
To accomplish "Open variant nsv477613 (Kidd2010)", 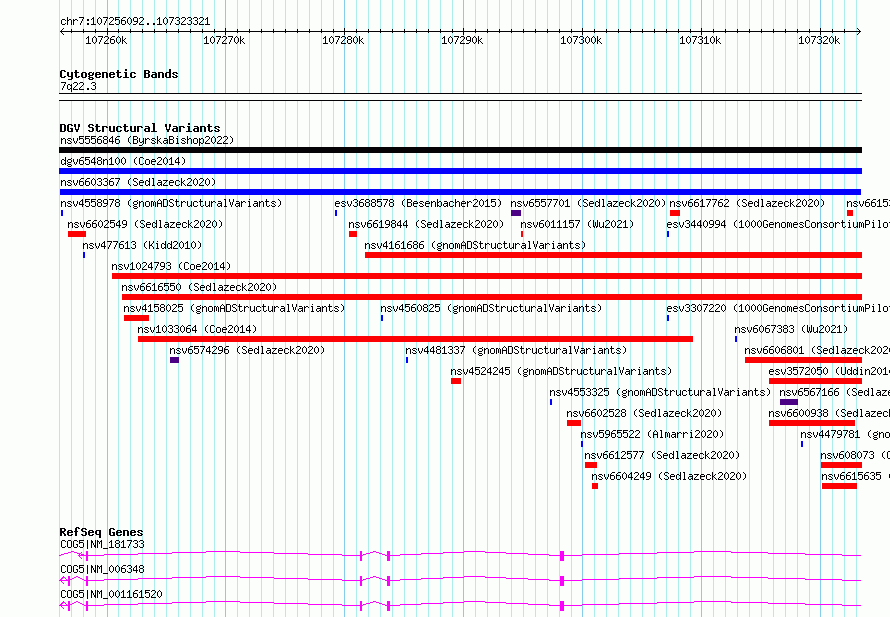I will 142,245.
